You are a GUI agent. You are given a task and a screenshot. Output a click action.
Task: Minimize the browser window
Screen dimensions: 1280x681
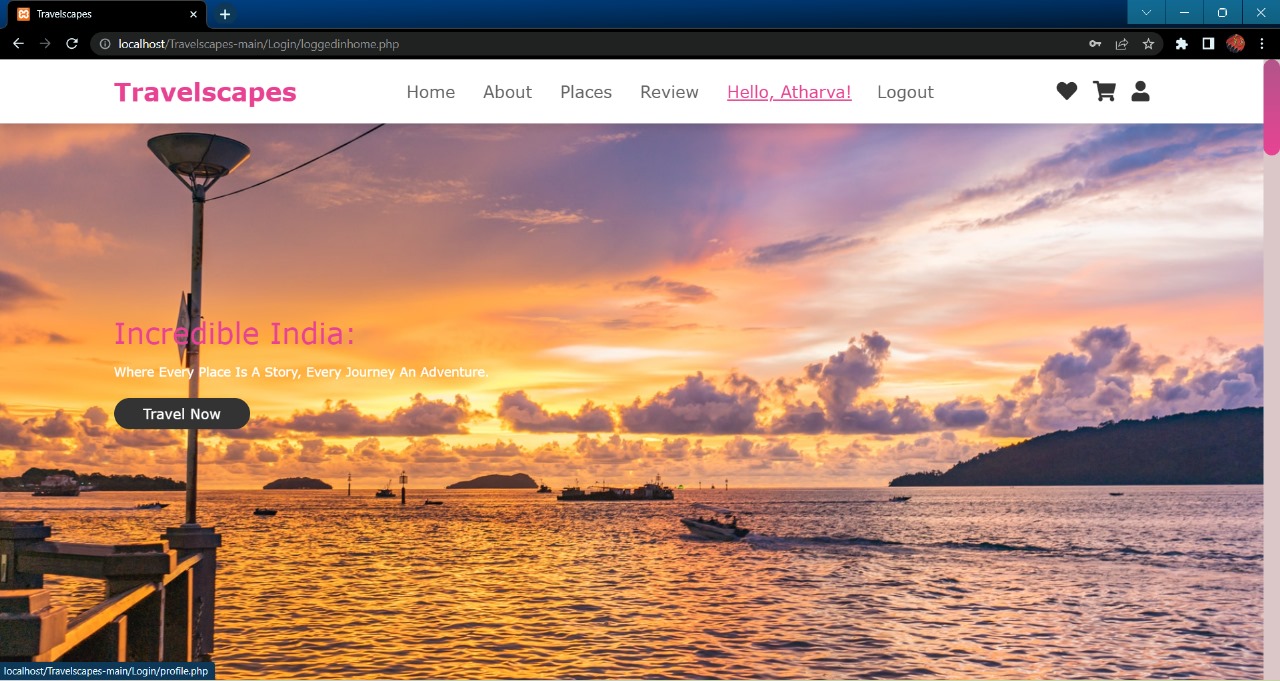[x=1184, y=12]
